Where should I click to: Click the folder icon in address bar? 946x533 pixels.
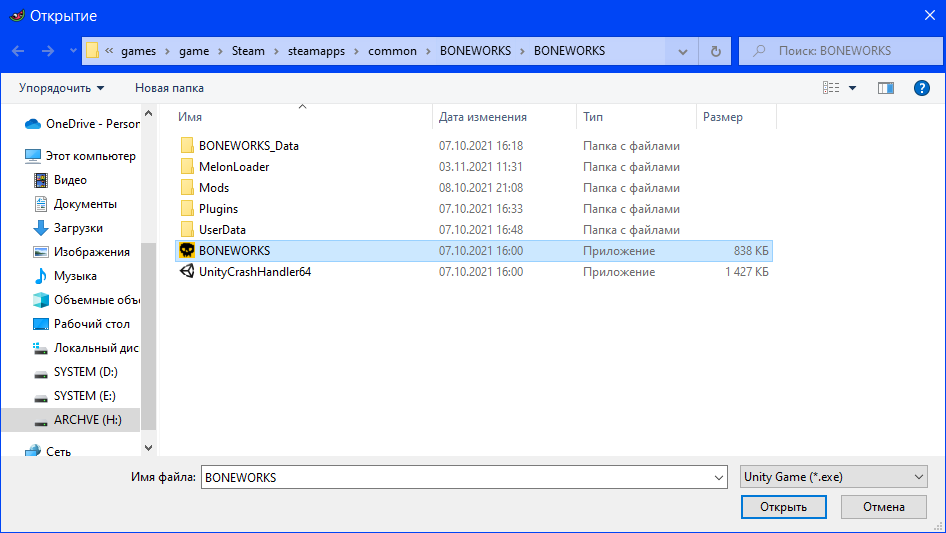[92, 51]
